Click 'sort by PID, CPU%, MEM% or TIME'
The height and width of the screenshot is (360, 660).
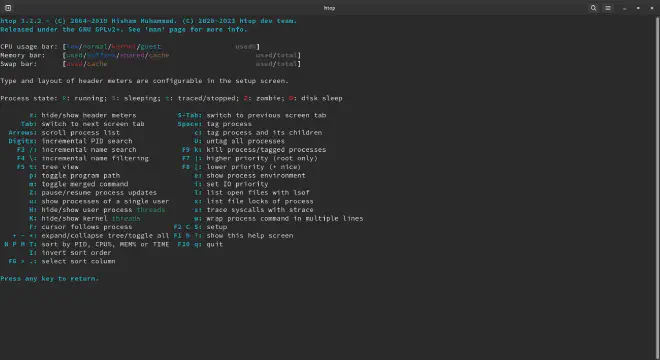pyautogui.click(x=105, y=244)
